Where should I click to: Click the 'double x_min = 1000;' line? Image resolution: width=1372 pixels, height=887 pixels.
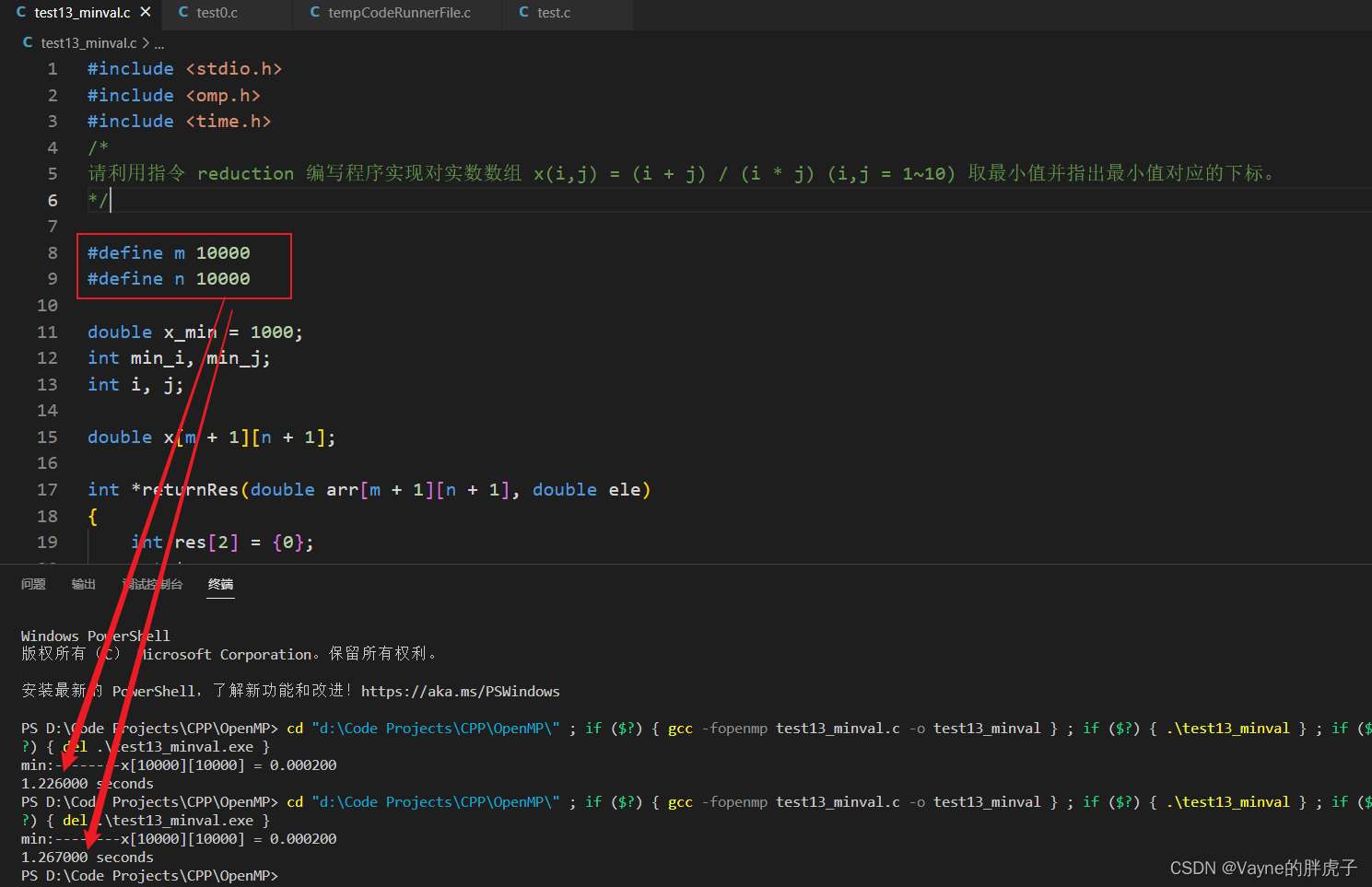(x=195, y=333)
